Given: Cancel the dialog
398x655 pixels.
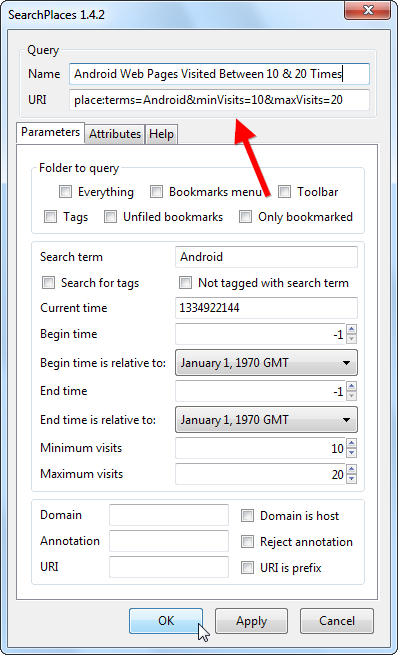Looking at the screenshot, I should [x=337, y=621].
